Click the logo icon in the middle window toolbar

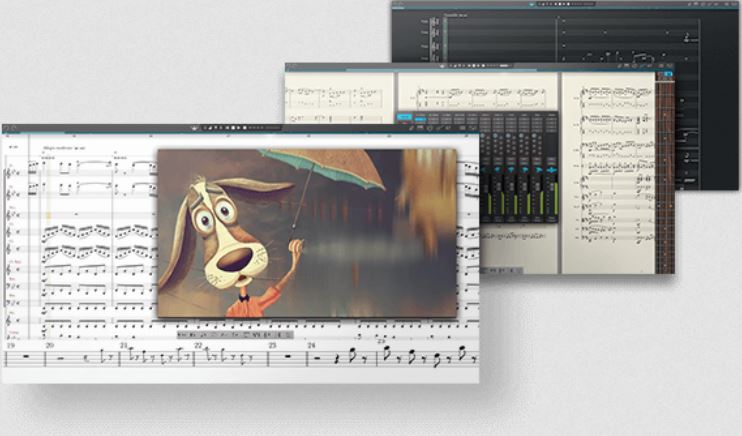pyautogui.click(x=442, y=66)
